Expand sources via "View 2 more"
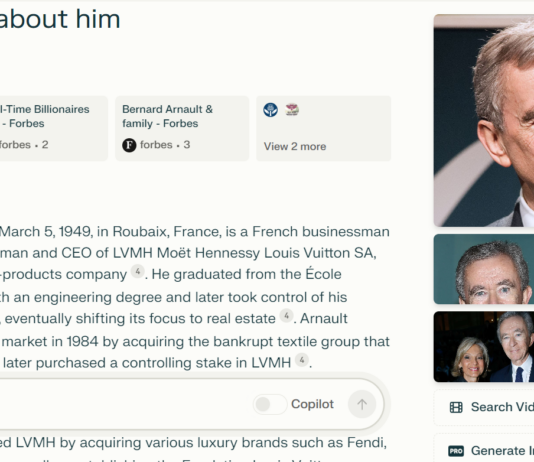 click(x=295, y=146)
